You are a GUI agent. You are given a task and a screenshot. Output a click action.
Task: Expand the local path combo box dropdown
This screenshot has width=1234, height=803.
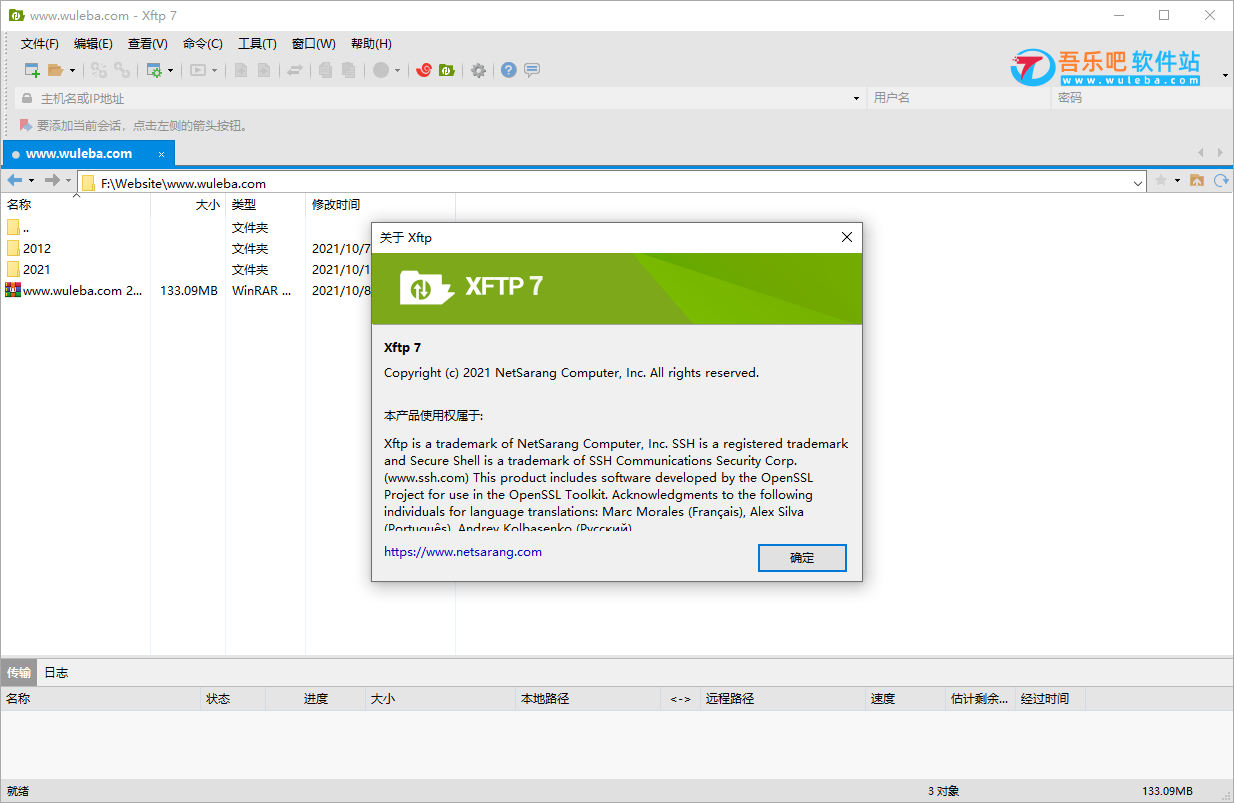pos(1139,183)
